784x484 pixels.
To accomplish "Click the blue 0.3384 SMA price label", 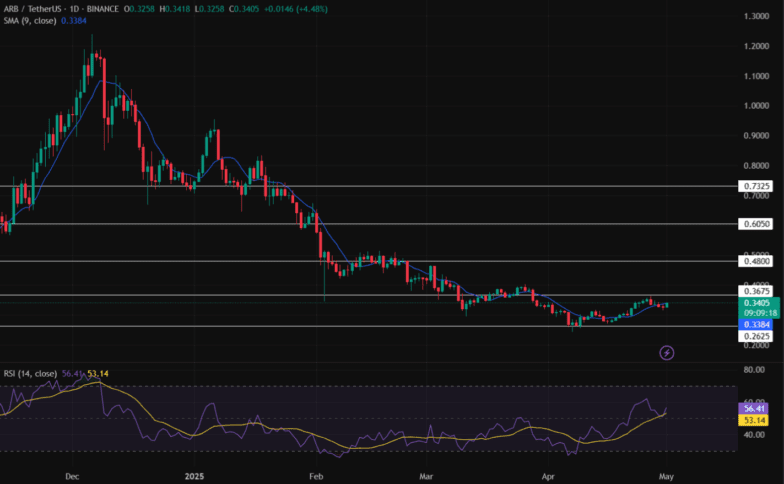I will tap(755, 324).
